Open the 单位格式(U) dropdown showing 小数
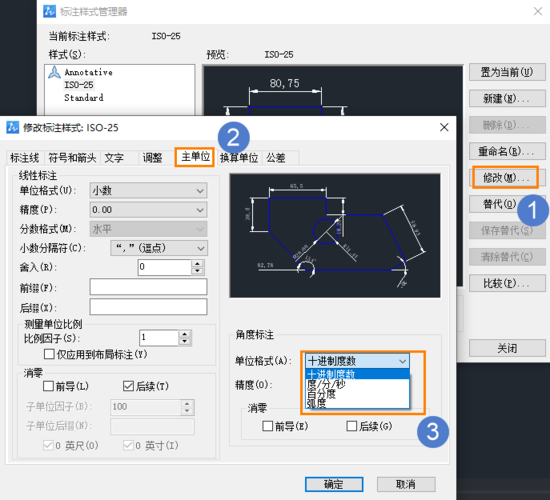 (x=148, y=191)
